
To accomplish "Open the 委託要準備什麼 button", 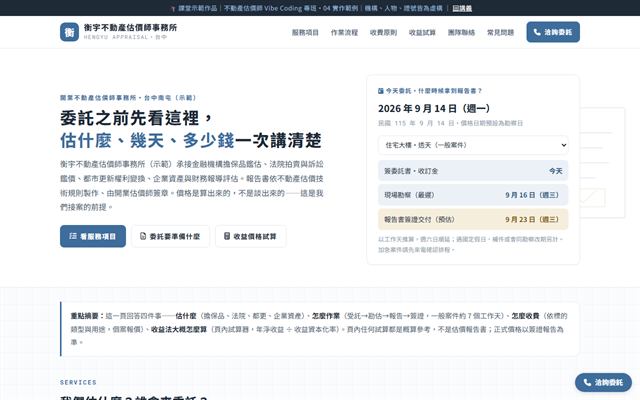I will [170, 236].
